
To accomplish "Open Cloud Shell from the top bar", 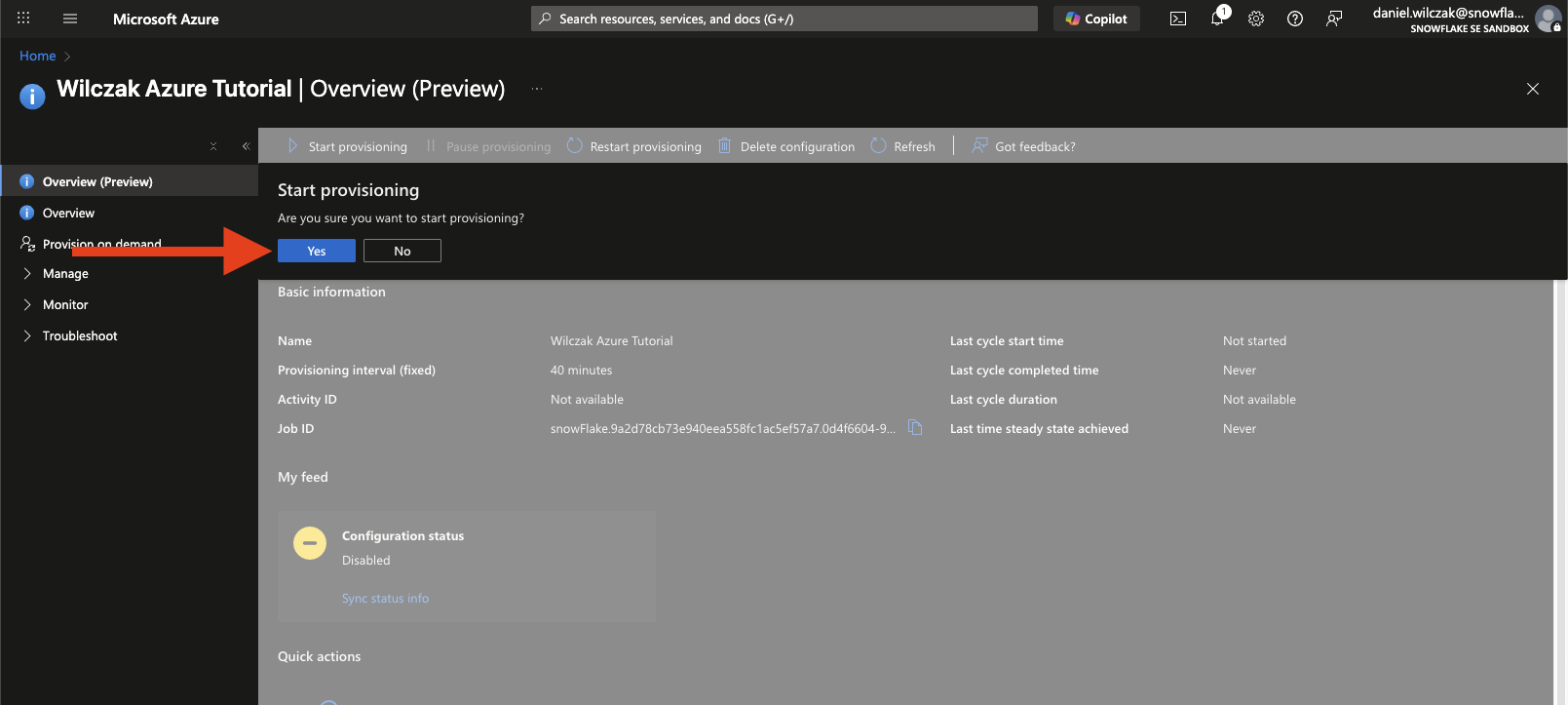I will coord(1178,19).
